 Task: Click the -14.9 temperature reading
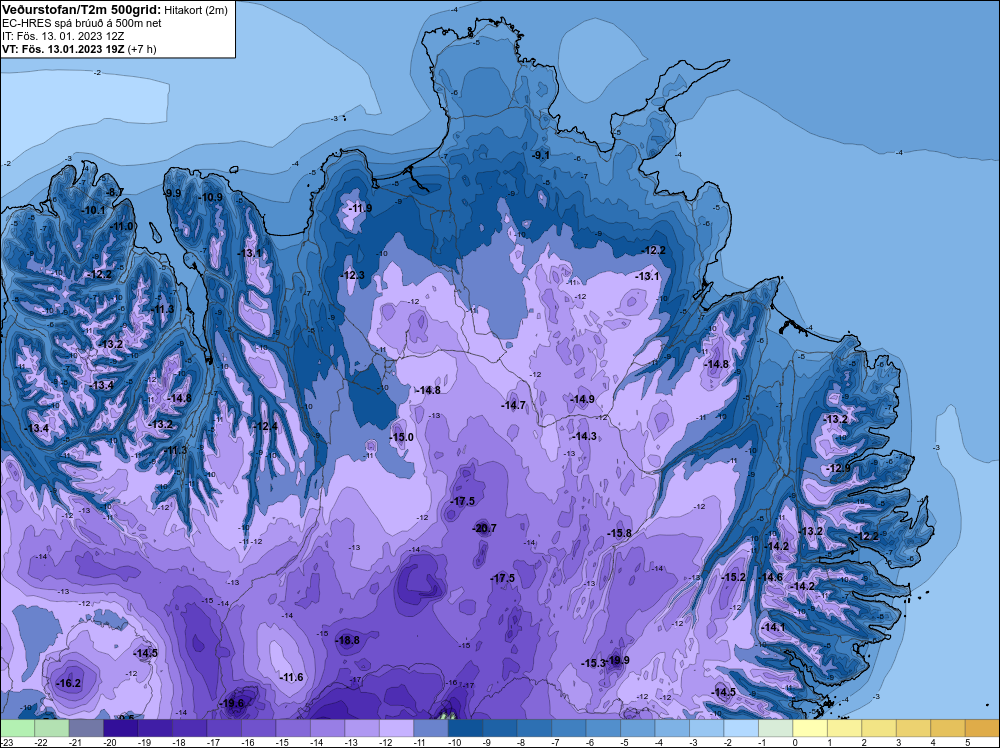click(x=582, y=399)
